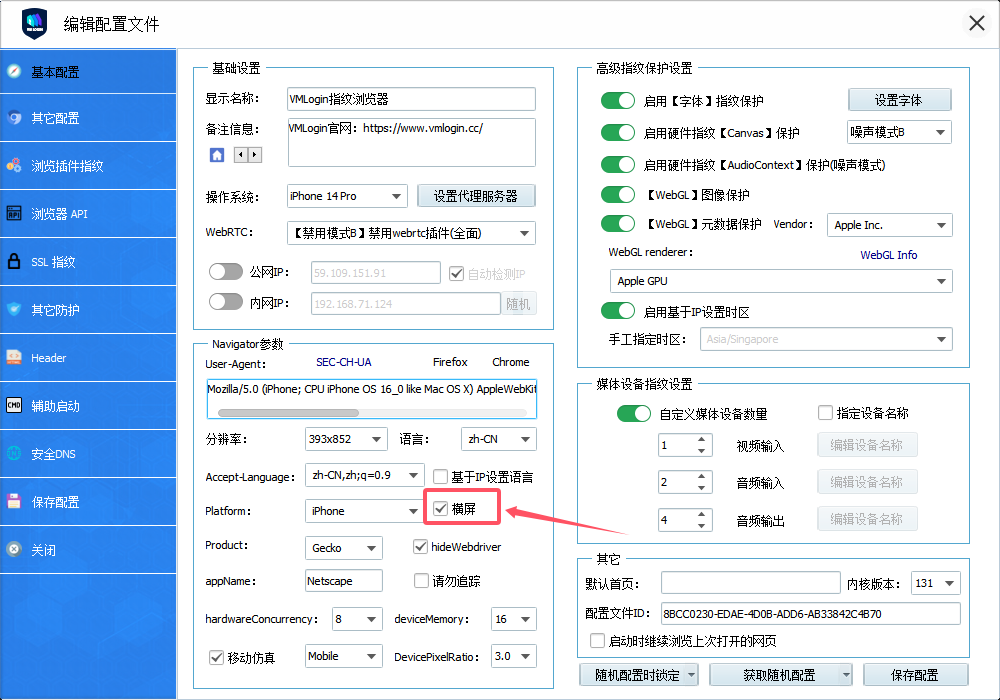This screenshot has width=1000, height=700.
Task: Click the 设置字体 button
Action: point(899,100)
